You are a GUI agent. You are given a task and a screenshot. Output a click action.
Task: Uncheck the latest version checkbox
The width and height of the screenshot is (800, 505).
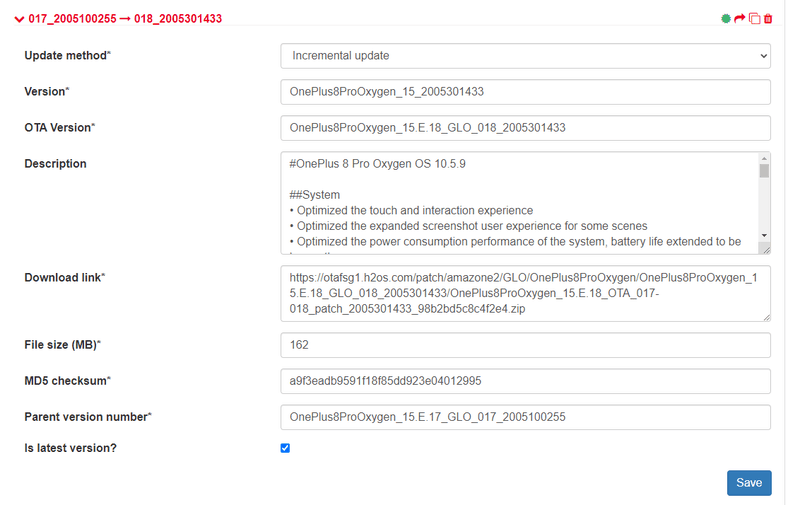(285, 448)
